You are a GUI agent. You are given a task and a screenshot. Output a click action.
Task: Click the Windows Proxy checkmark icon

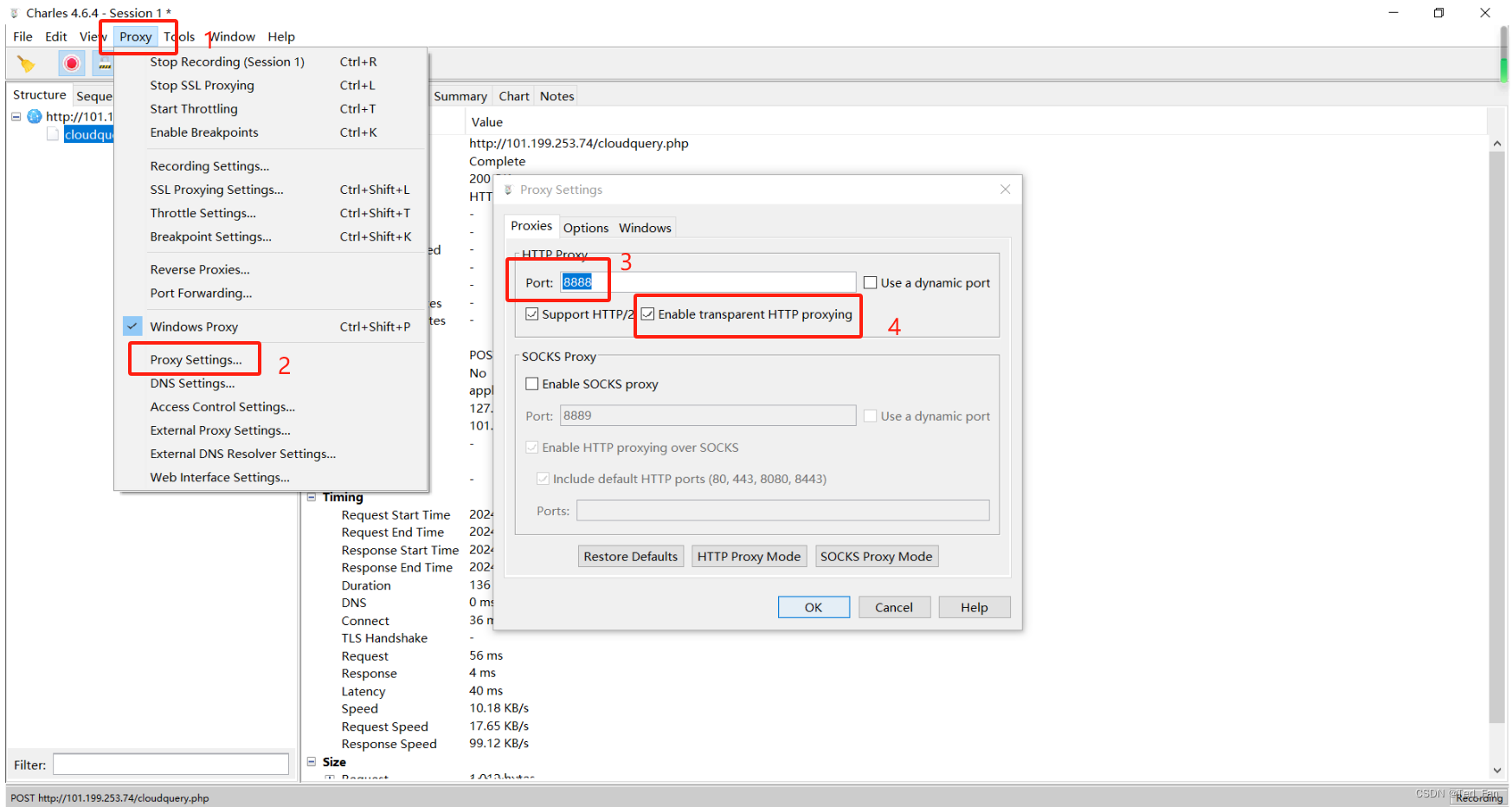coord(132,326)
